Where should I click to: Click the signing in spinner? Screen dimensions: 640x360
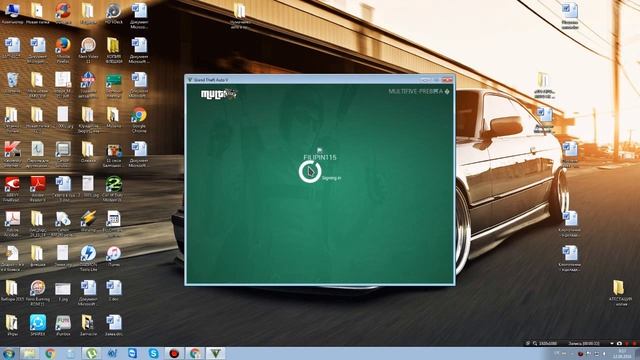(309, 171)
